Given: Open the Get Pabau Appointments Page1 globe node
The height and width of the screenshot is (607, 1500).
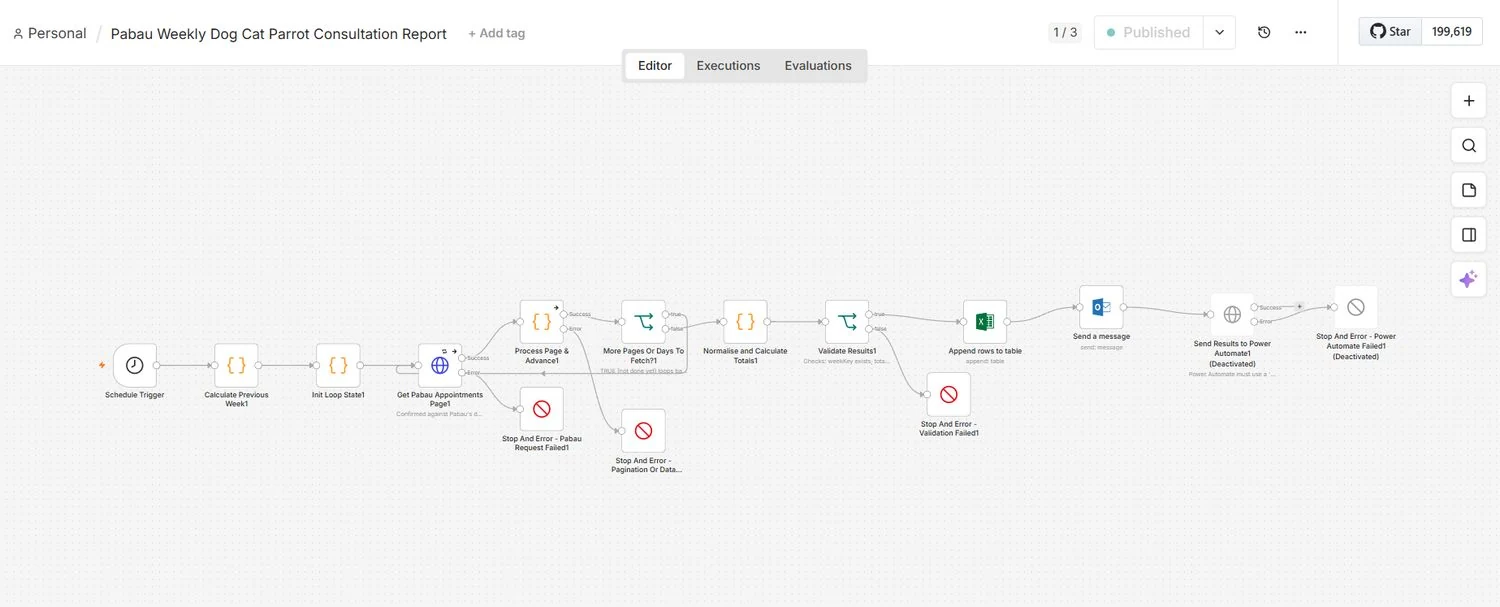Looking at the screenshot, I should [x=440, y=366].
